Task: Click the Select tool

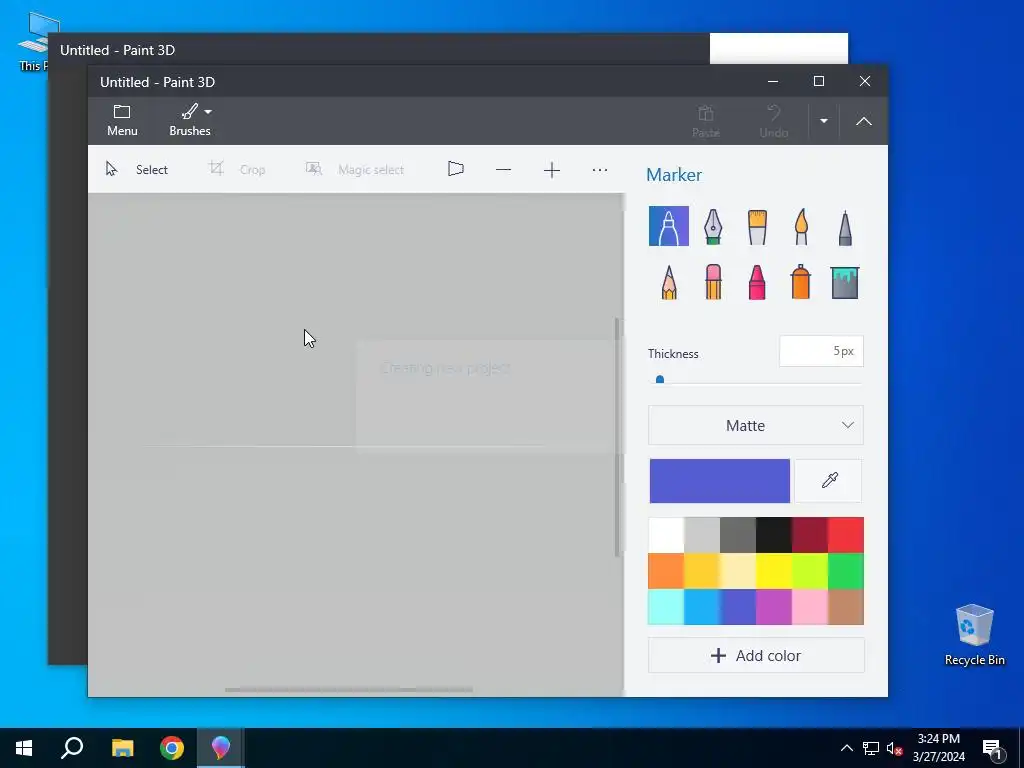Action: (x=137, y=170)
